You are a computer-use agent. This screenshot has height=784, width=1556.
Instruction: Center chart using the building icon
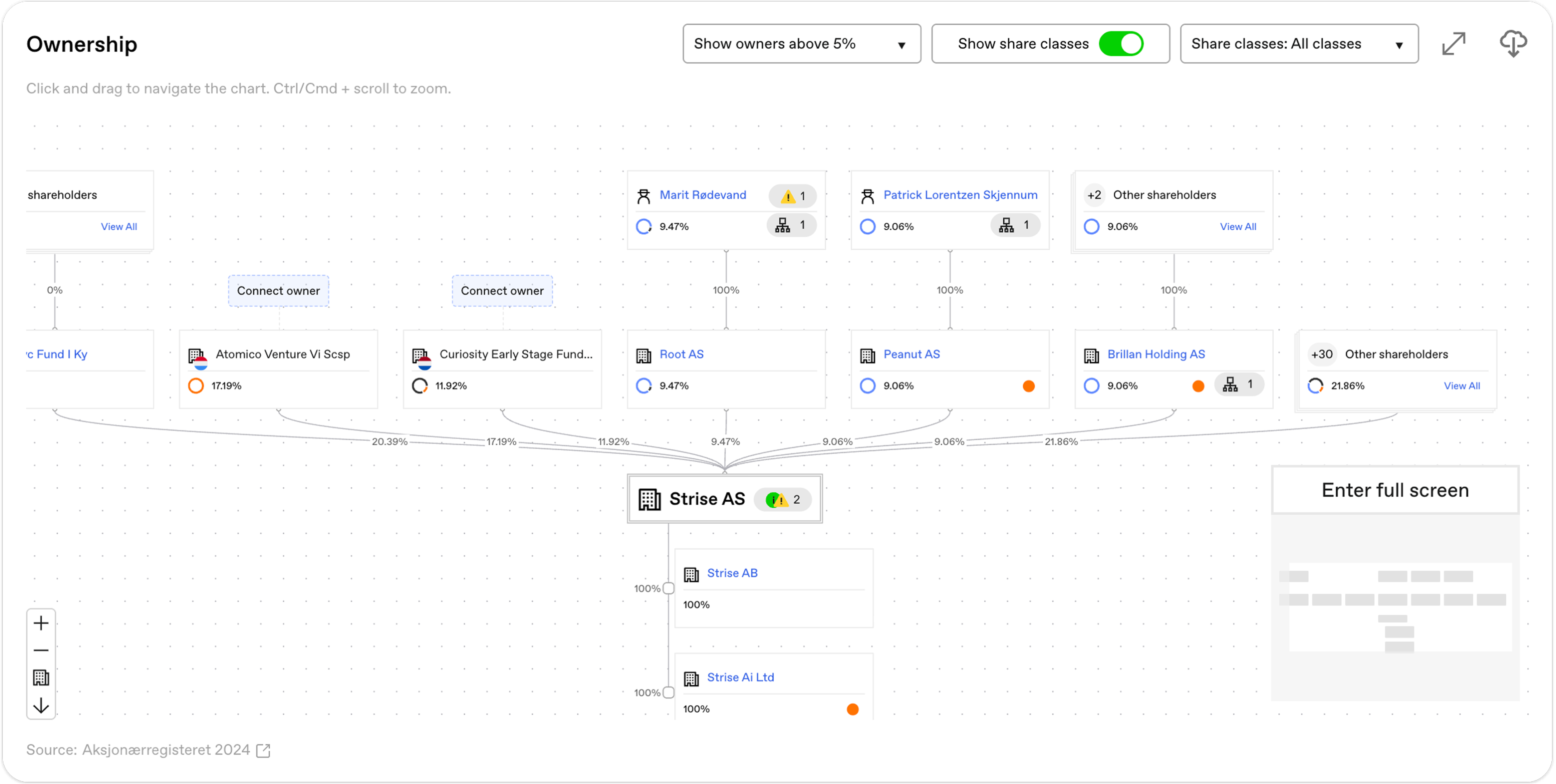pos(41,678)
